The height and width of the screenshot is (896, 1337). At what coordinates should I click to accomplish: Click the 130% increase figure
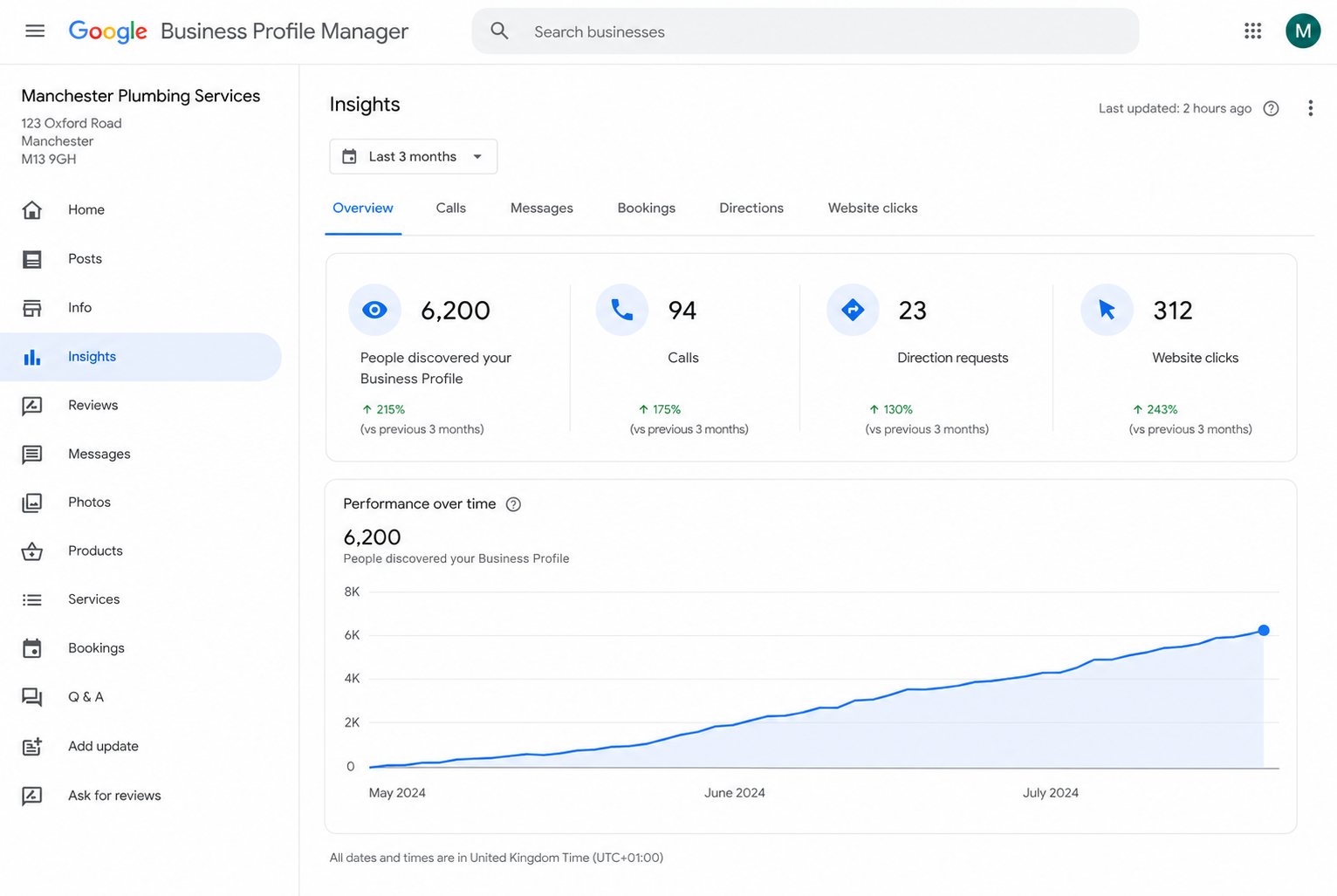pos(891,409)
